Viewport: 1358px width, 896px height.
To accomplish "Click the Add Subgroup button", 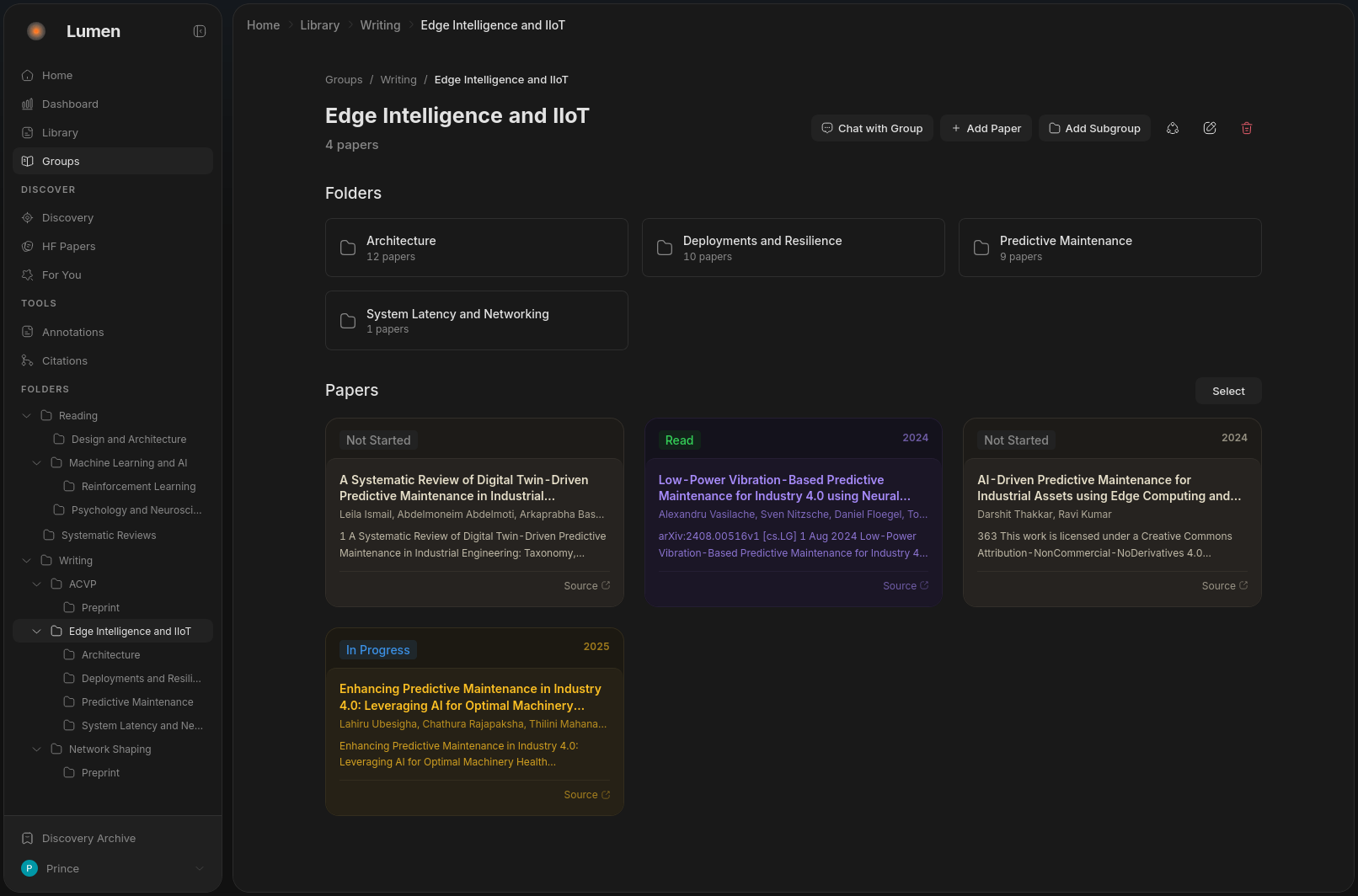I will pyautogui.click(x=1094, y=128).
